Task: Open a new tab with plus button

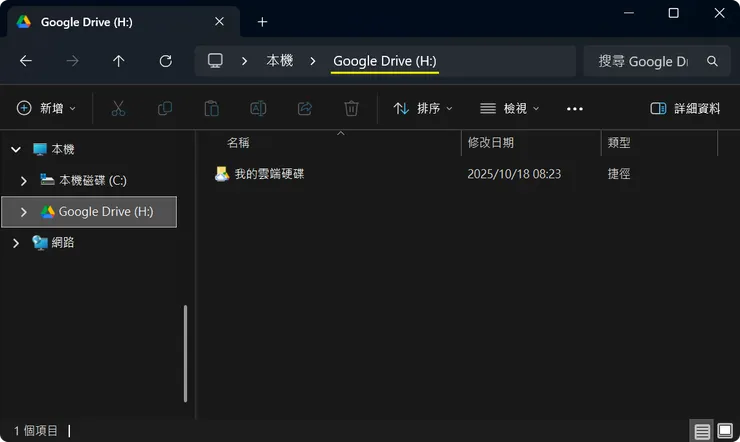Action: click(x=262, y=22)
